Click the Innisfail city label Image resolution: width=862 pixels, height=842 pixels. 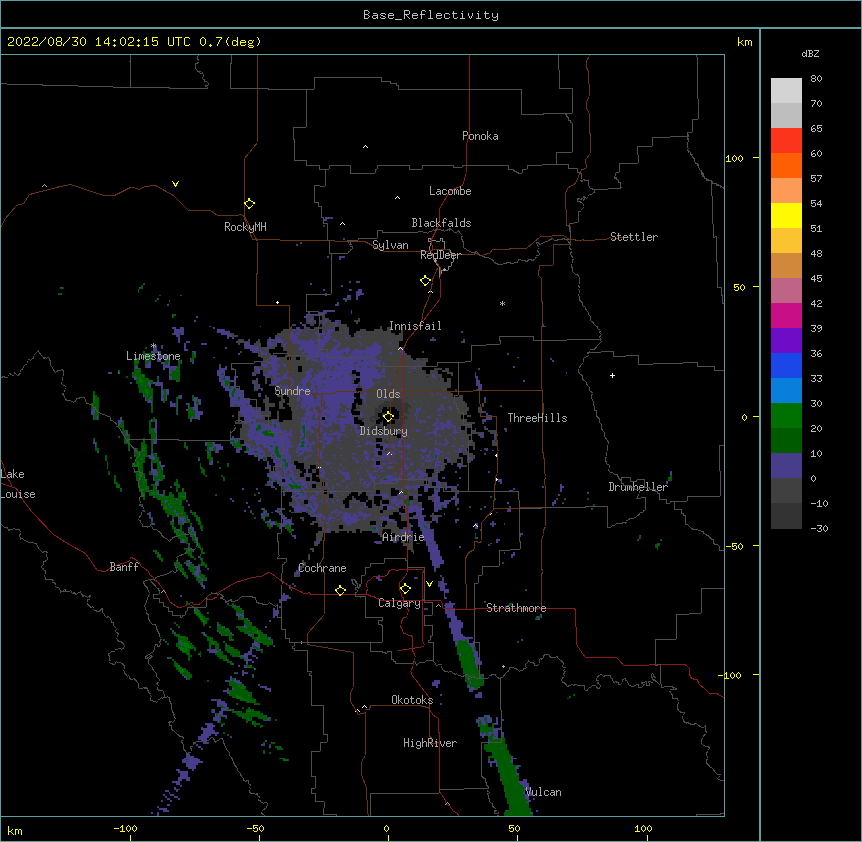point(415,326)
